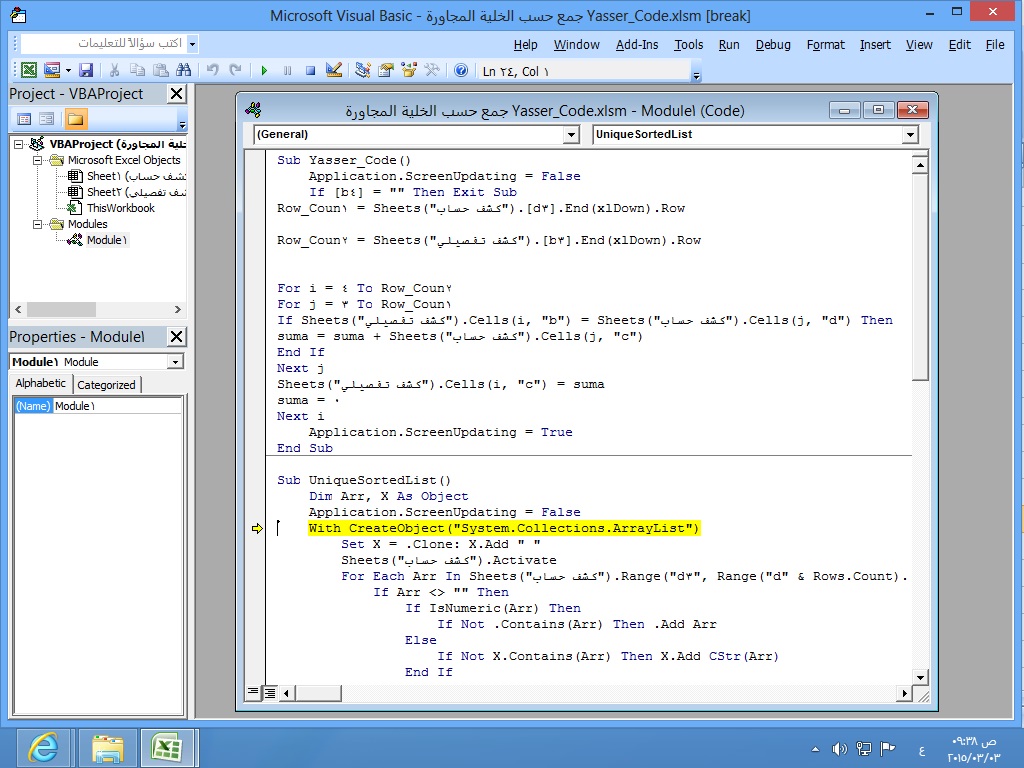Open the (General) object dropdown
Image resolution: width=1024 pixels, height=768 pixels.
[x=571, y=135]
